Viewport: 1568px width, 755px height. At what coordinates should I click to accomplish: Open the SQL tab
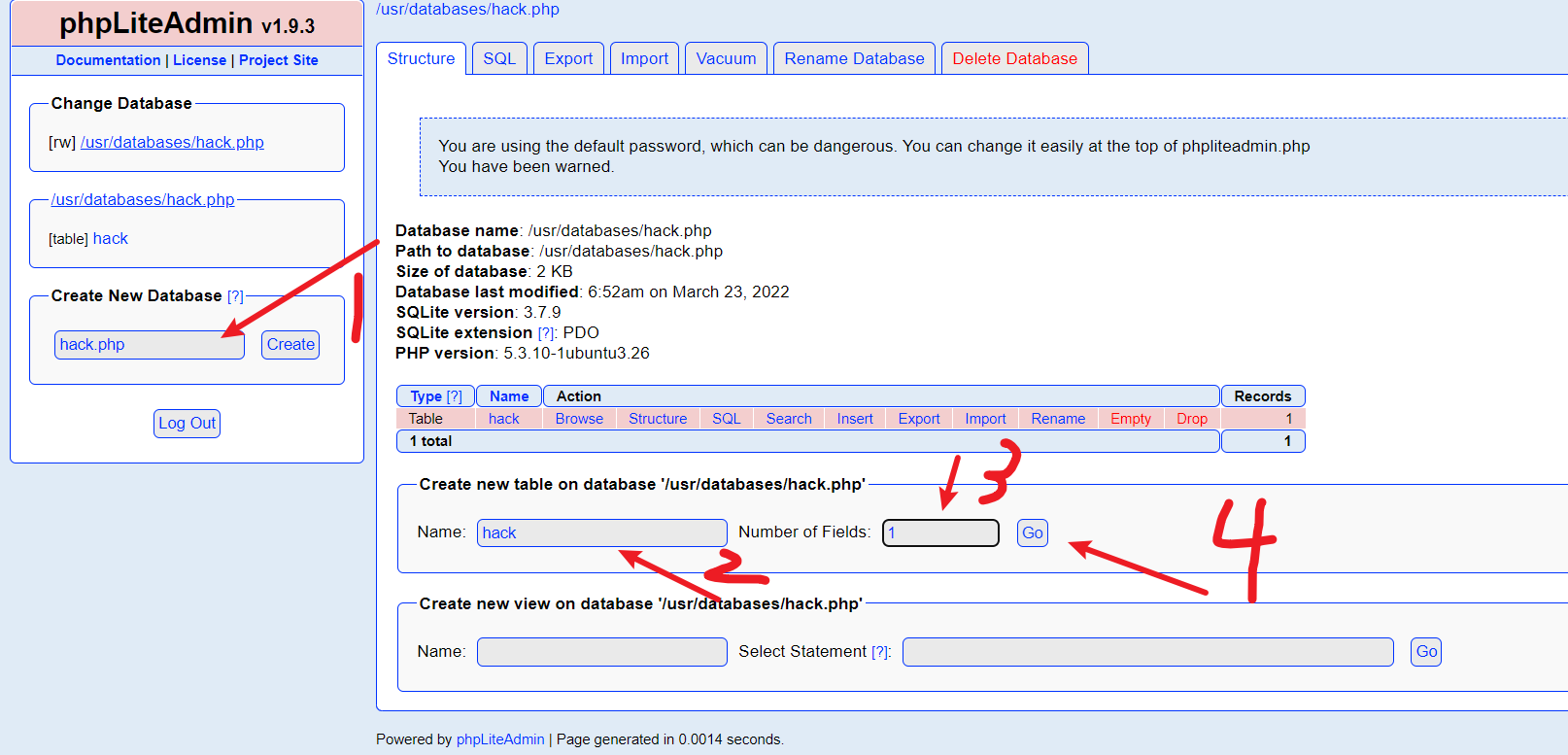click(499, 58)
